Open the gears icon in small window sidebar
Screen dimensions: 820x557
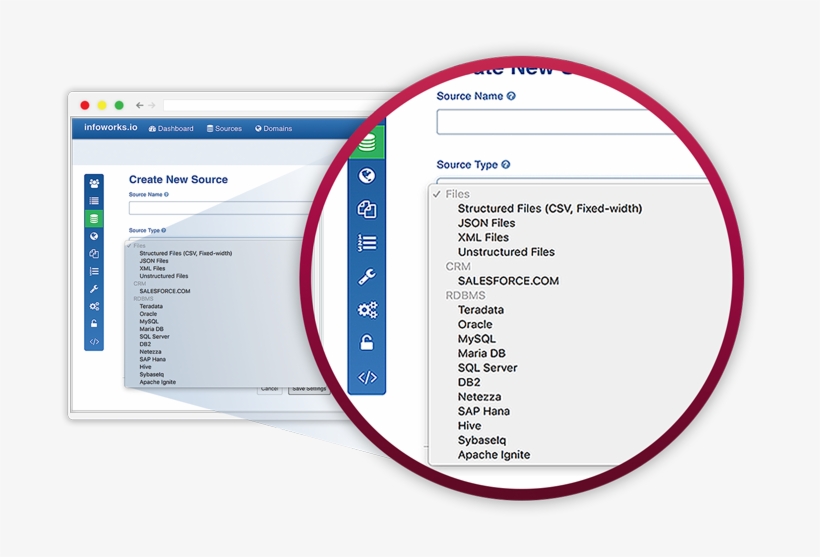94,306
